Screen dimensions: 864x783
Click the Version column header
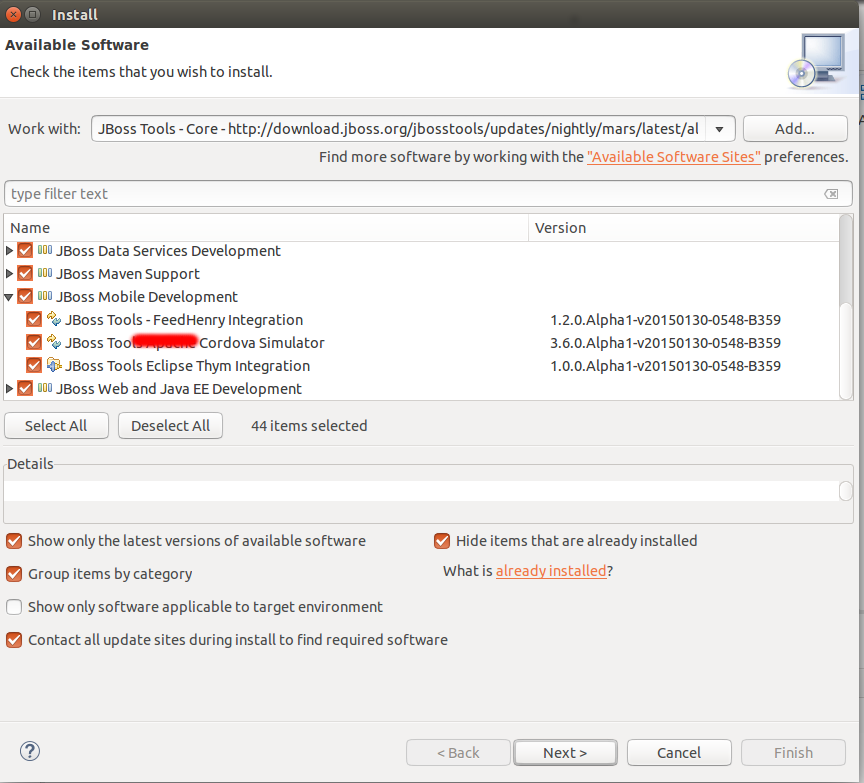[x=683, y=228]
